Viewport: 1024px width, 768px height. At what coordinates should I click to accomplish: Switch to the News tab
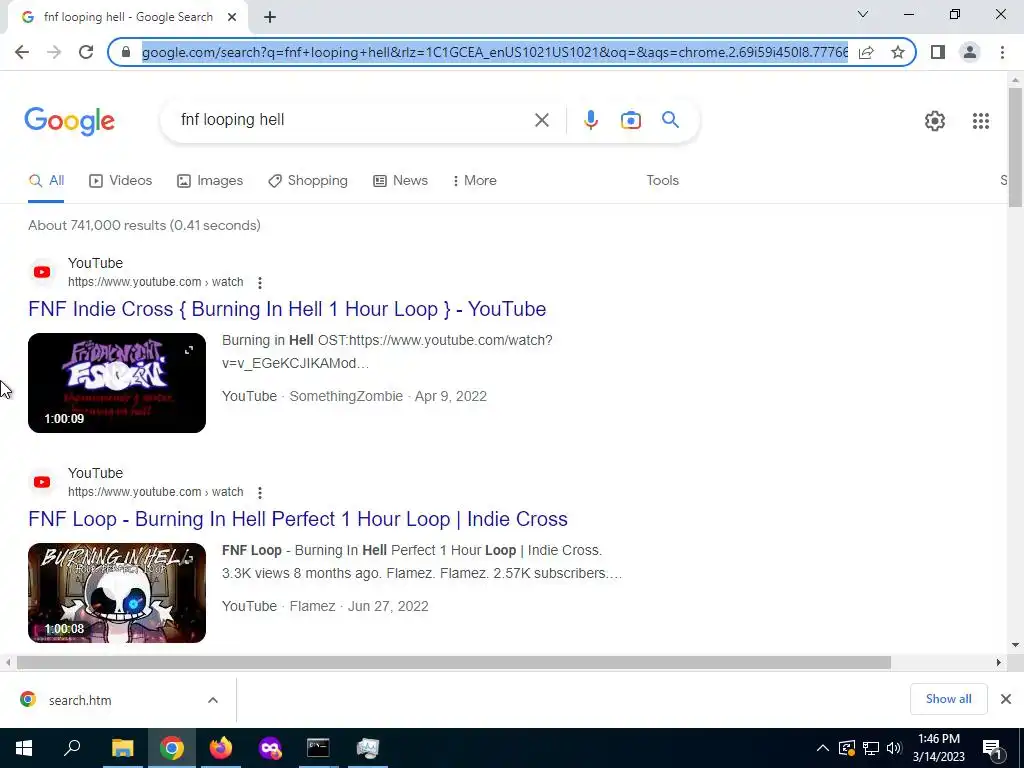coord(400,181)
